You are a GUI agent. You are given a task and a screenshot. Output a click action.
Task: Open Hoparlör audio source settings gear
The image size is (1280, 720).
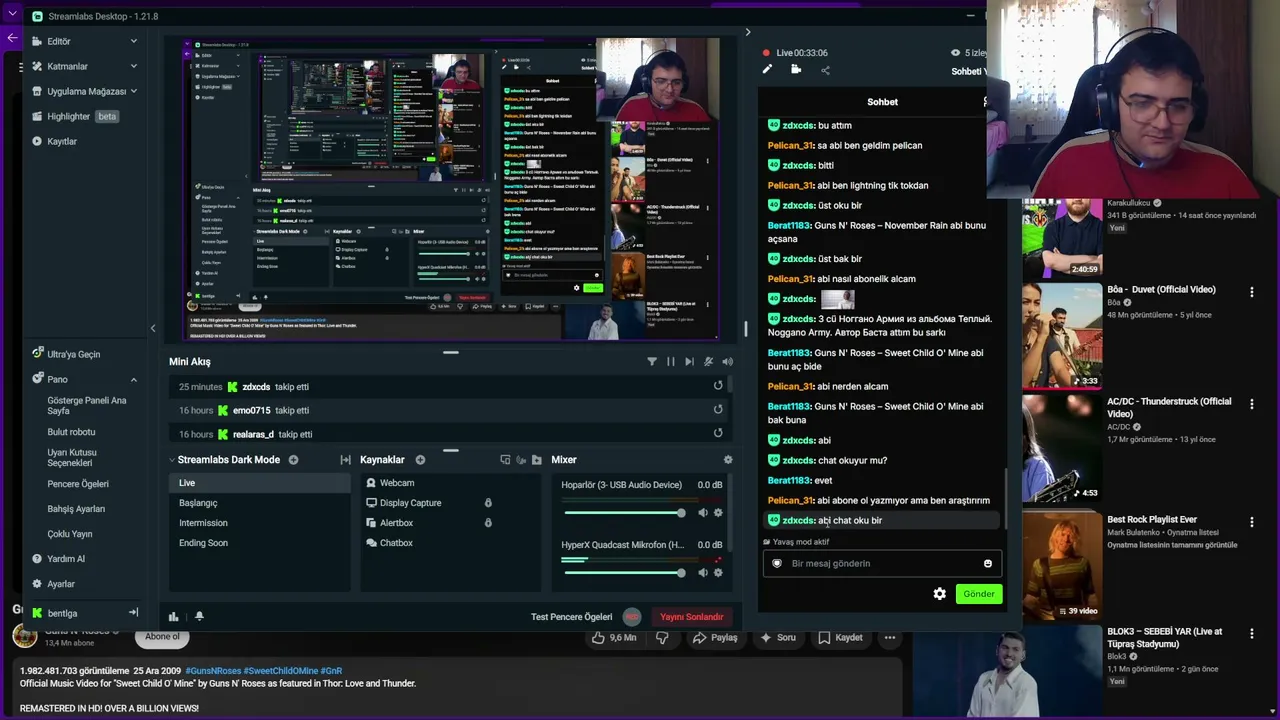coord(718,513)
